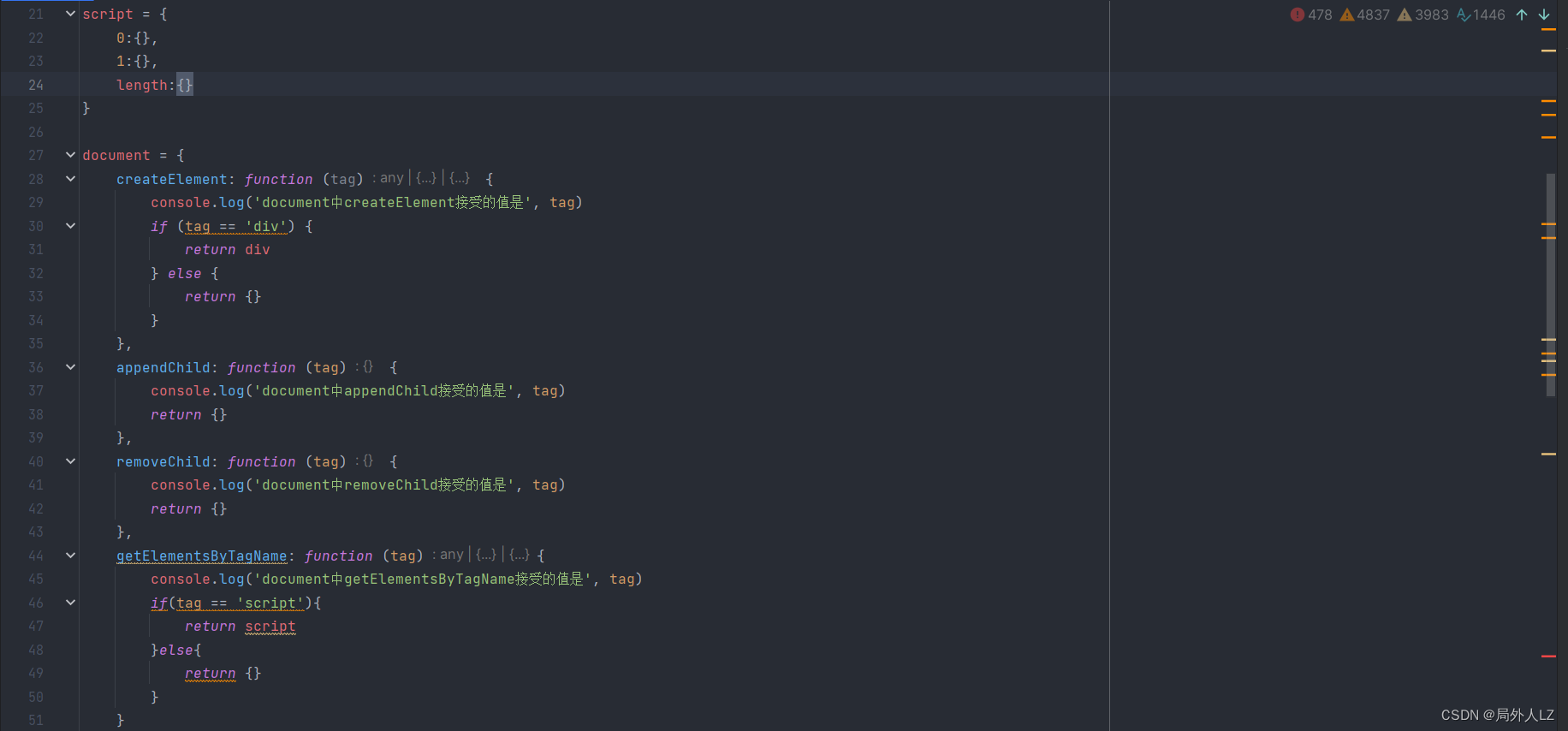Click console.log on line 45

pos(198,579)
